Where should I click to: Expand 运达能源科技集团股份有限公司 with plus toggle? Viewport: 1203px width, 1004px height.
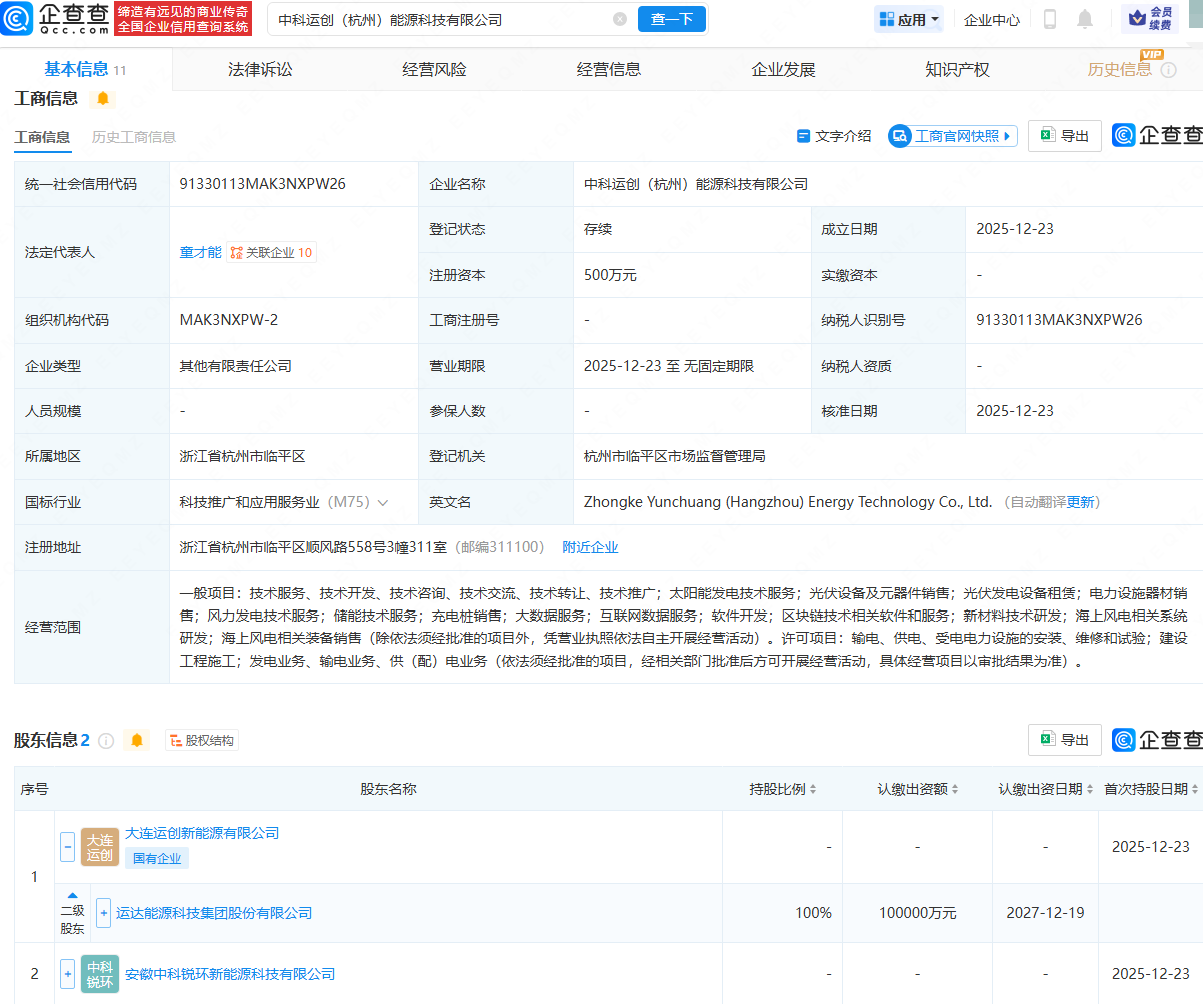click(x=103, y=912)
